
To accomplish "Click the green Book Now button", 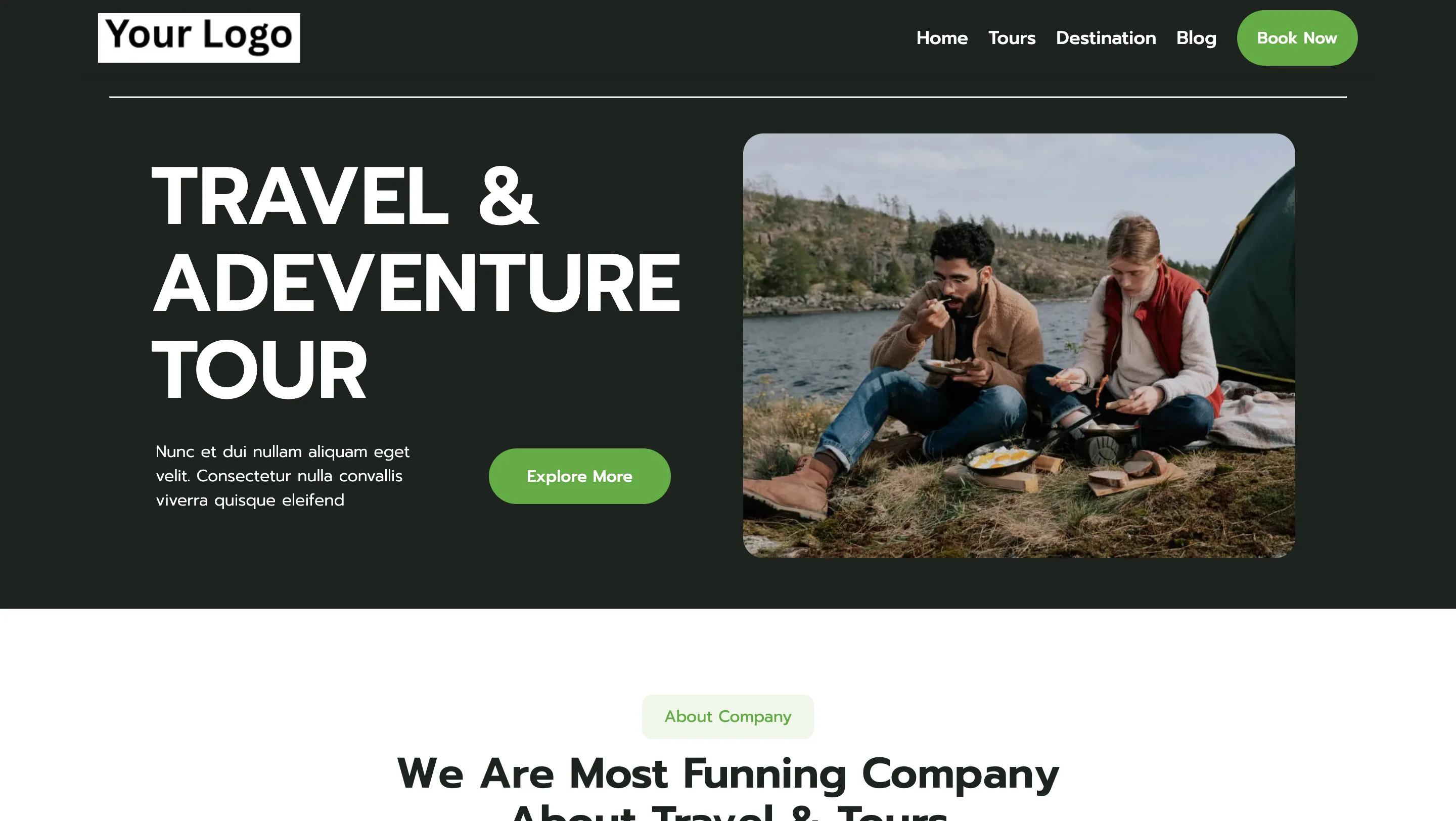I will pos(1297,38).
